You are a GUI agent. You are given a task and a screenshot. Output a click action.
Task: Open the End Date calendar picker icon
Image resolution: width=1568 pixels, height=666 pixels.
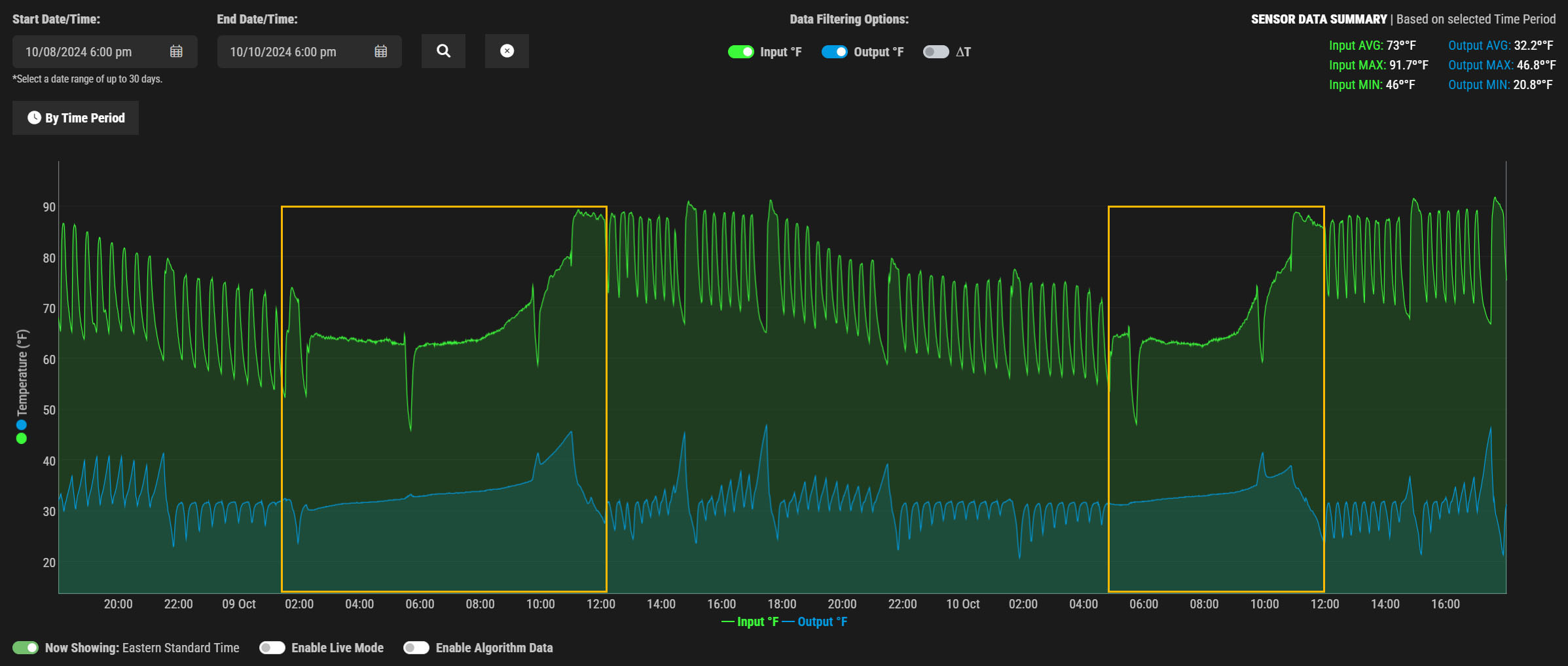coord(380,52)
